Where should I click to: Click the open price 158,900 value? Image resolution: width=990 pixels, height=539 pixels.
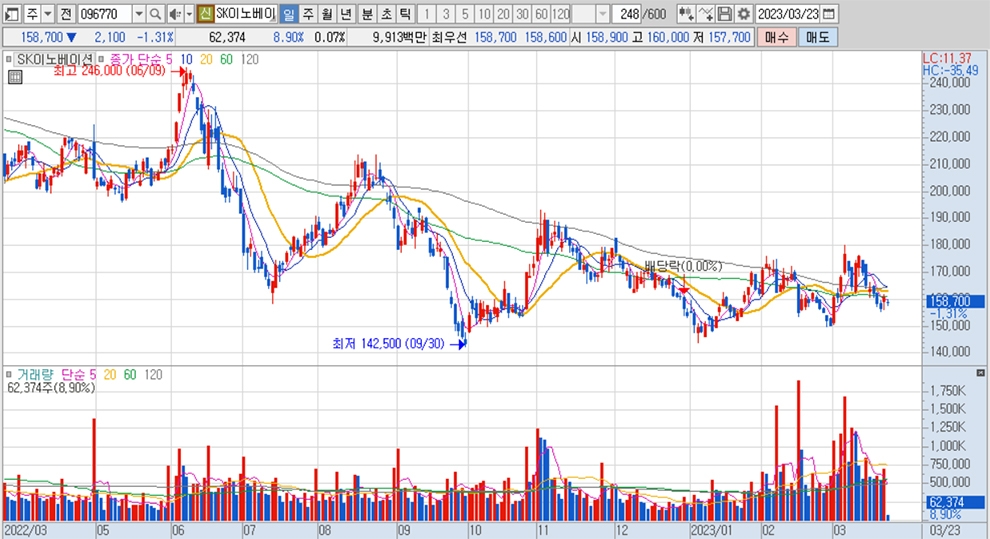click(606, 37)
